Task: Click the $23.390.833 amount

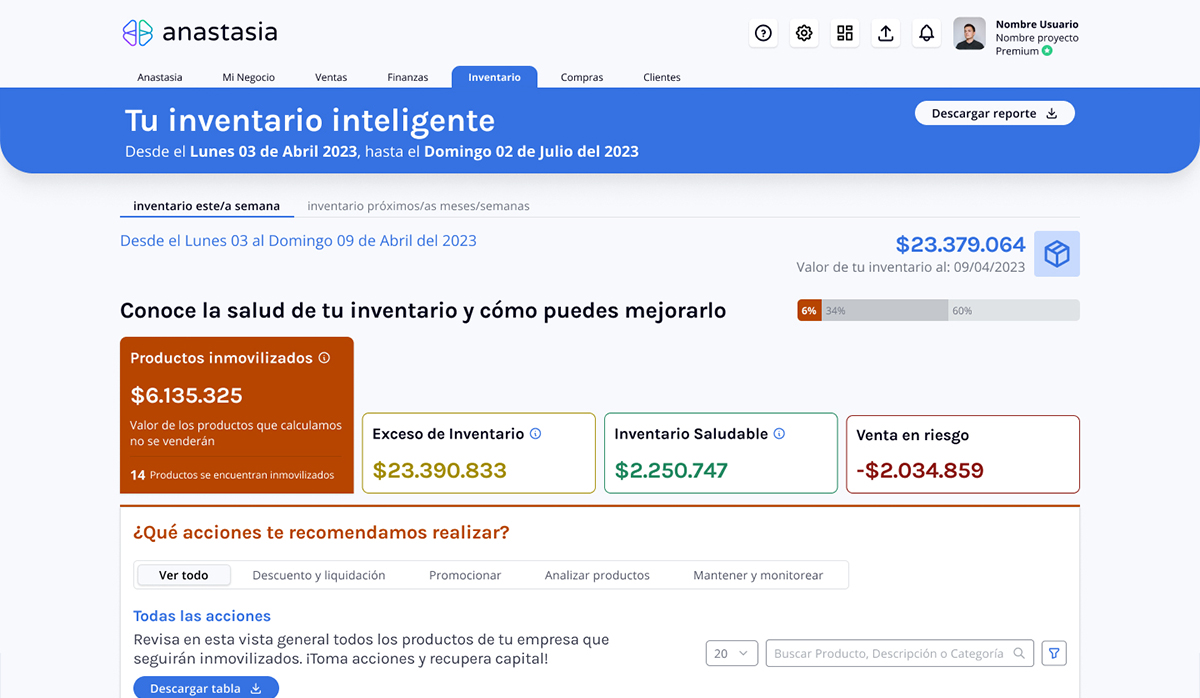Action: pos(439,470)
